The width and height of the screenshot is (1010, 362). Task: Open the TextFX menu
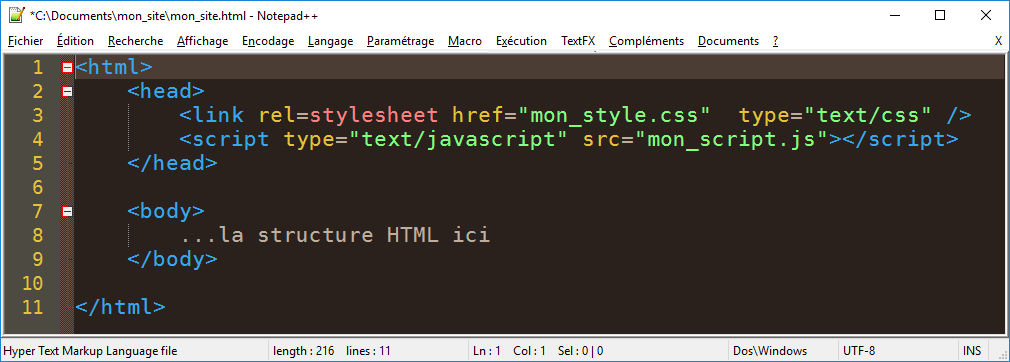(x=578, y=41)
